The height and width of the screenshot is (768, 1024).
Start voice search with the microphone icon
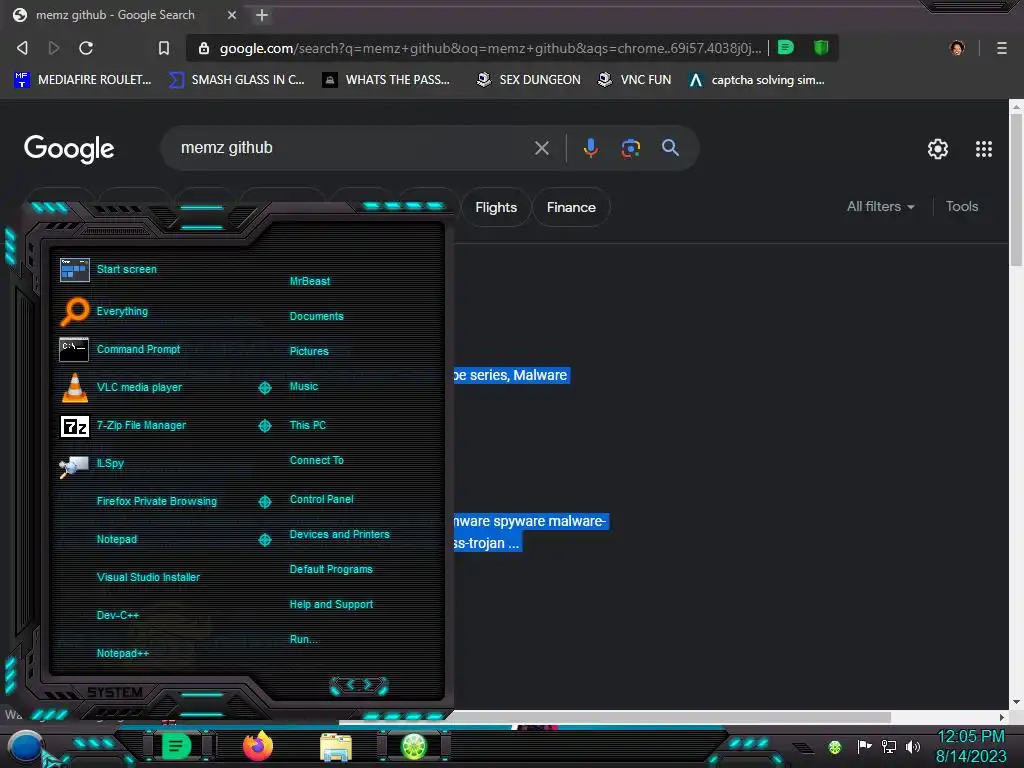pyautogui.click(x=590, y=148)
